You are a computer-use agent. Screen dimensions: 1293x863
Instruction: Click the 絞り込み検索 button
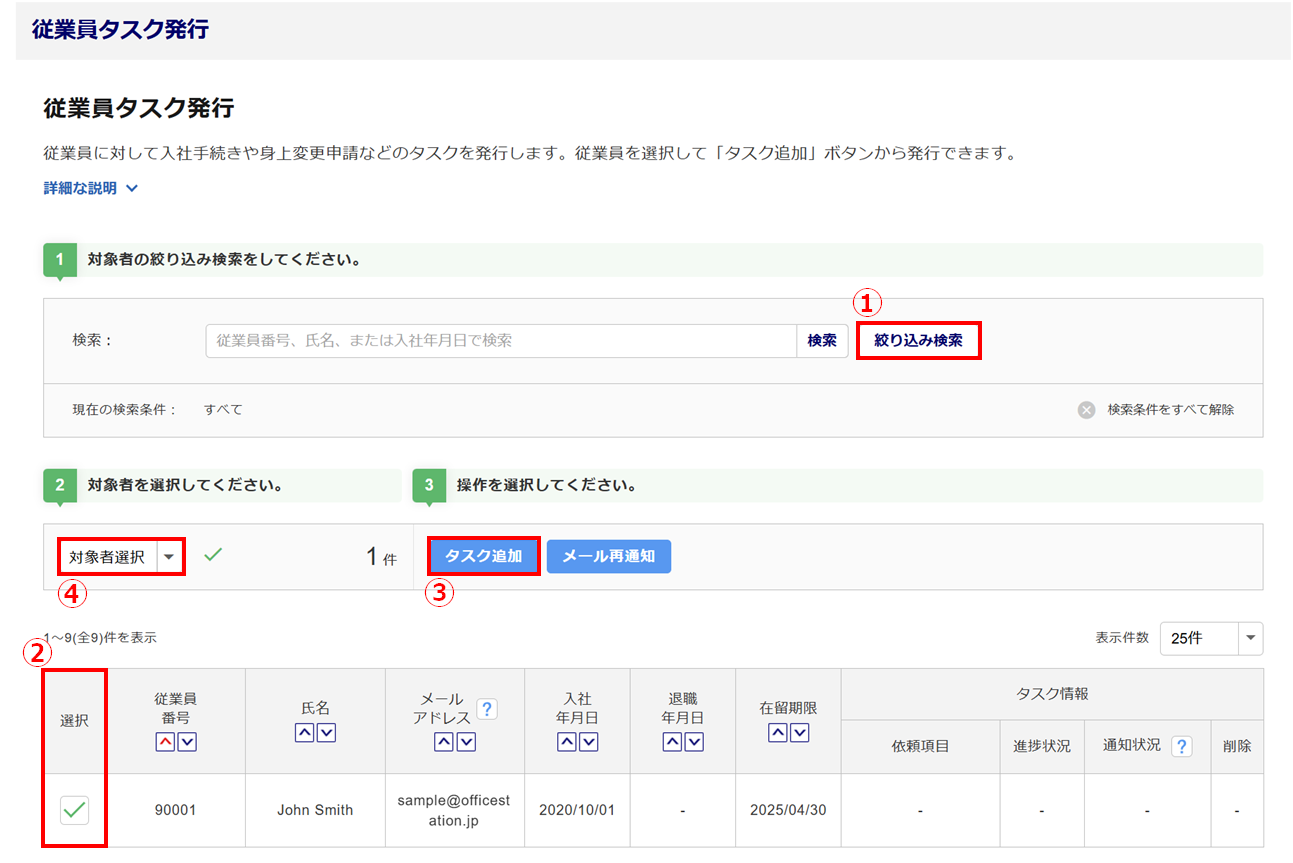click(x=918, y=340)
